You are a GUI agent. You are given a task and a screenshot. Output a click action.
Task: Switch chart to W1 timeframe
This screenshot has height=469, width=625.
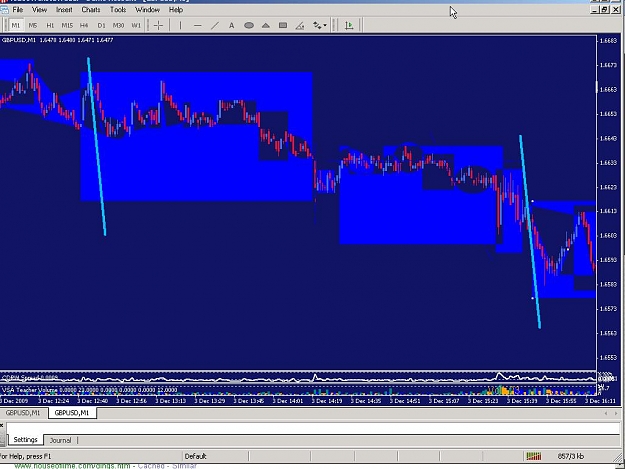(x=136, y=26)
